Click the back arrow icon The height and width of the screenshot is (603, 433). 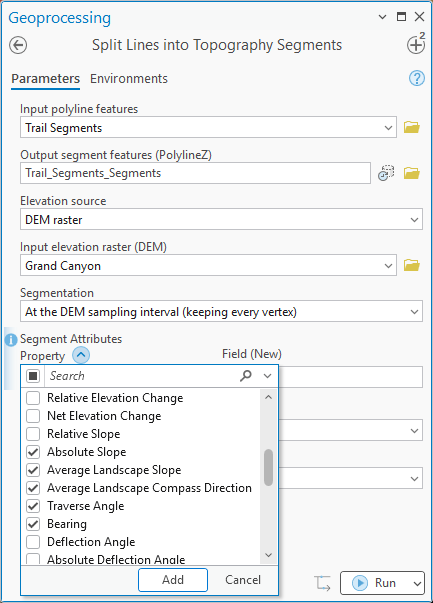click(x=18, y=45)
